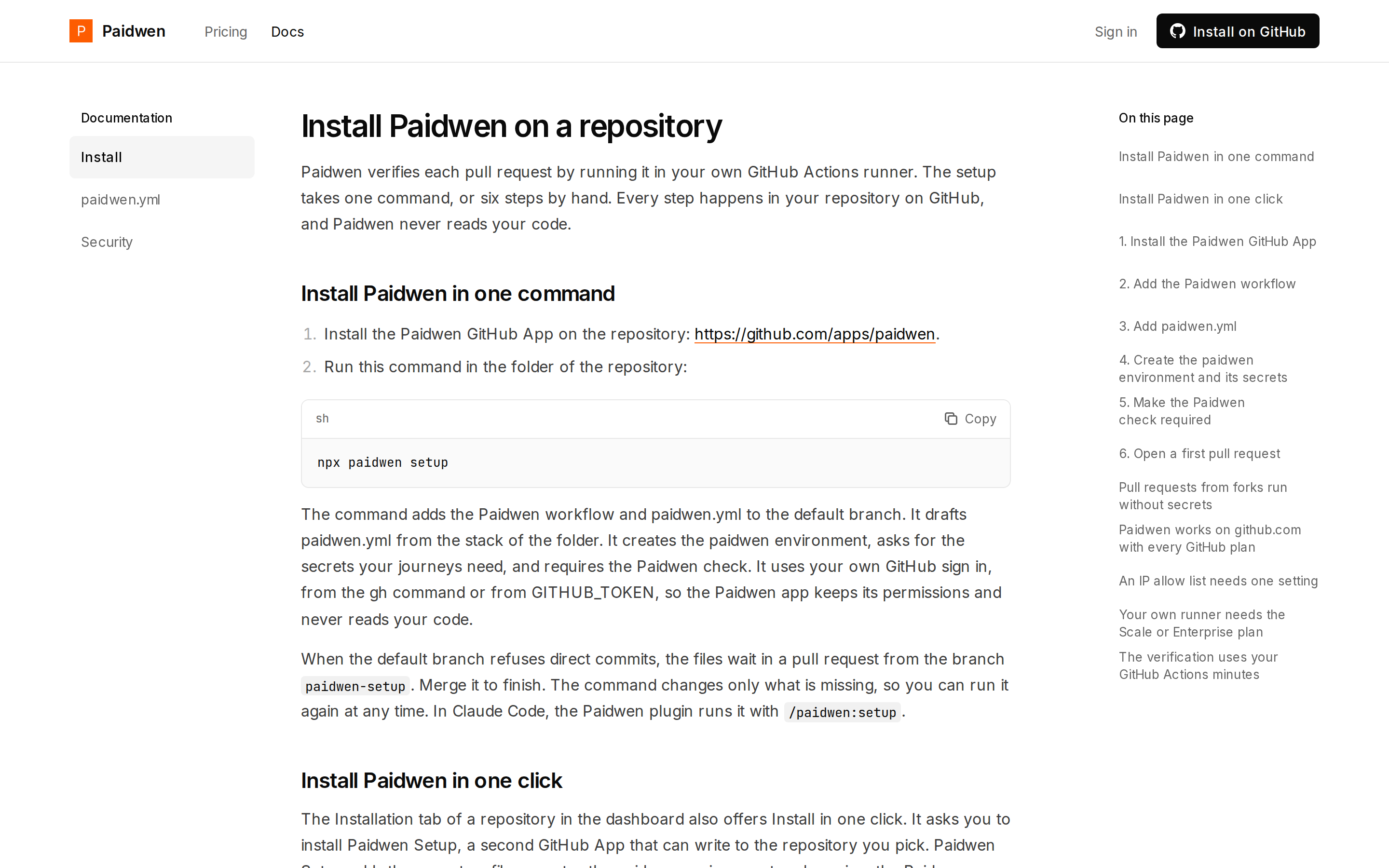Click the orange Paidwen P logo icon
Viewport: 1389px width, 868px height.
[x=81, y=31]
